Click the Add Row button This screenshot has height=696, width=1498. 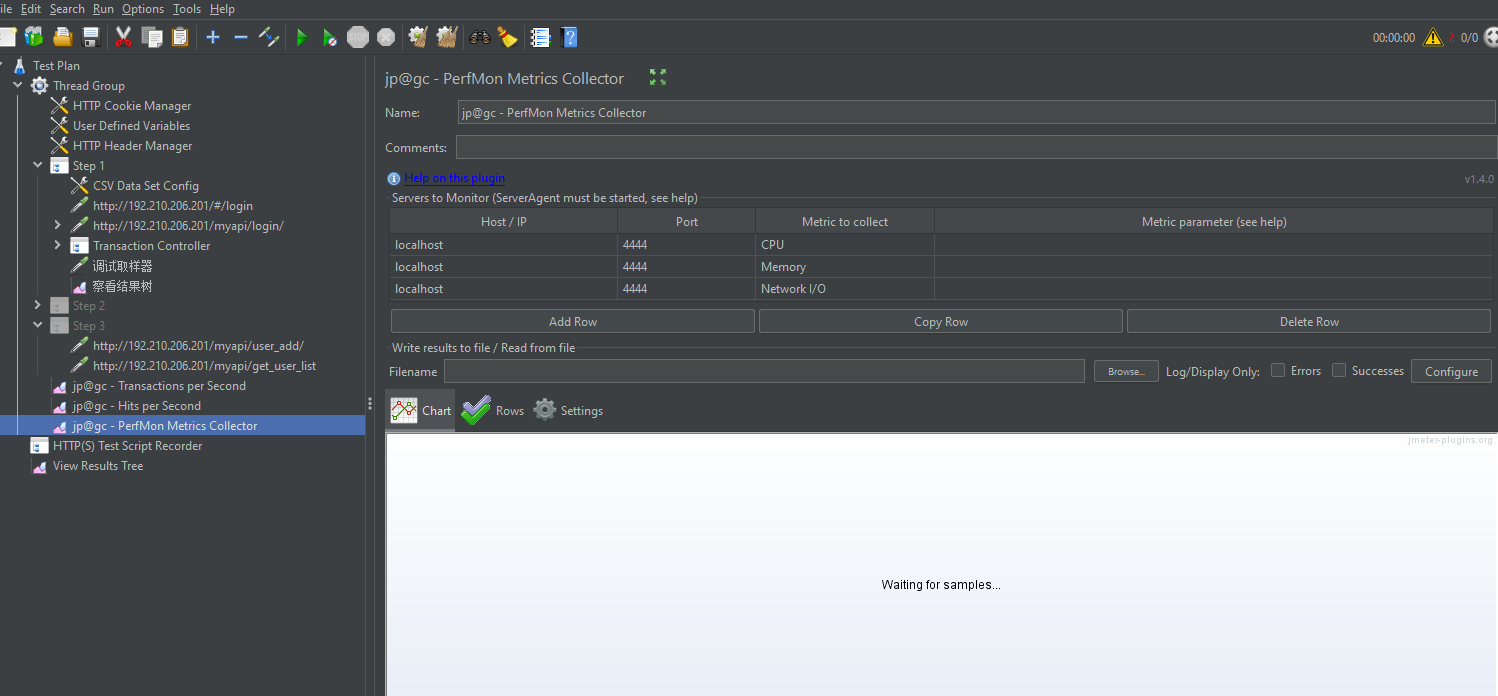(x=573, y=321)
